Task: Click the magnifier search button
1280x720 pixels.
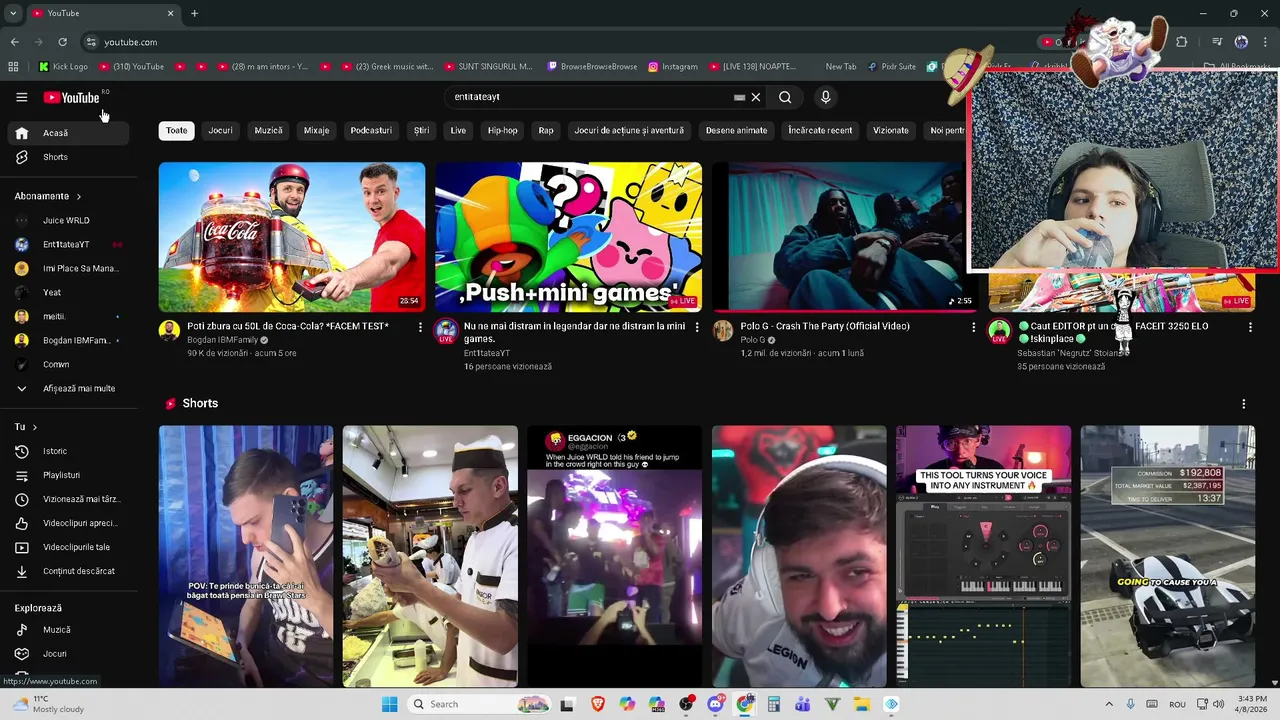Action: point(785,97)
